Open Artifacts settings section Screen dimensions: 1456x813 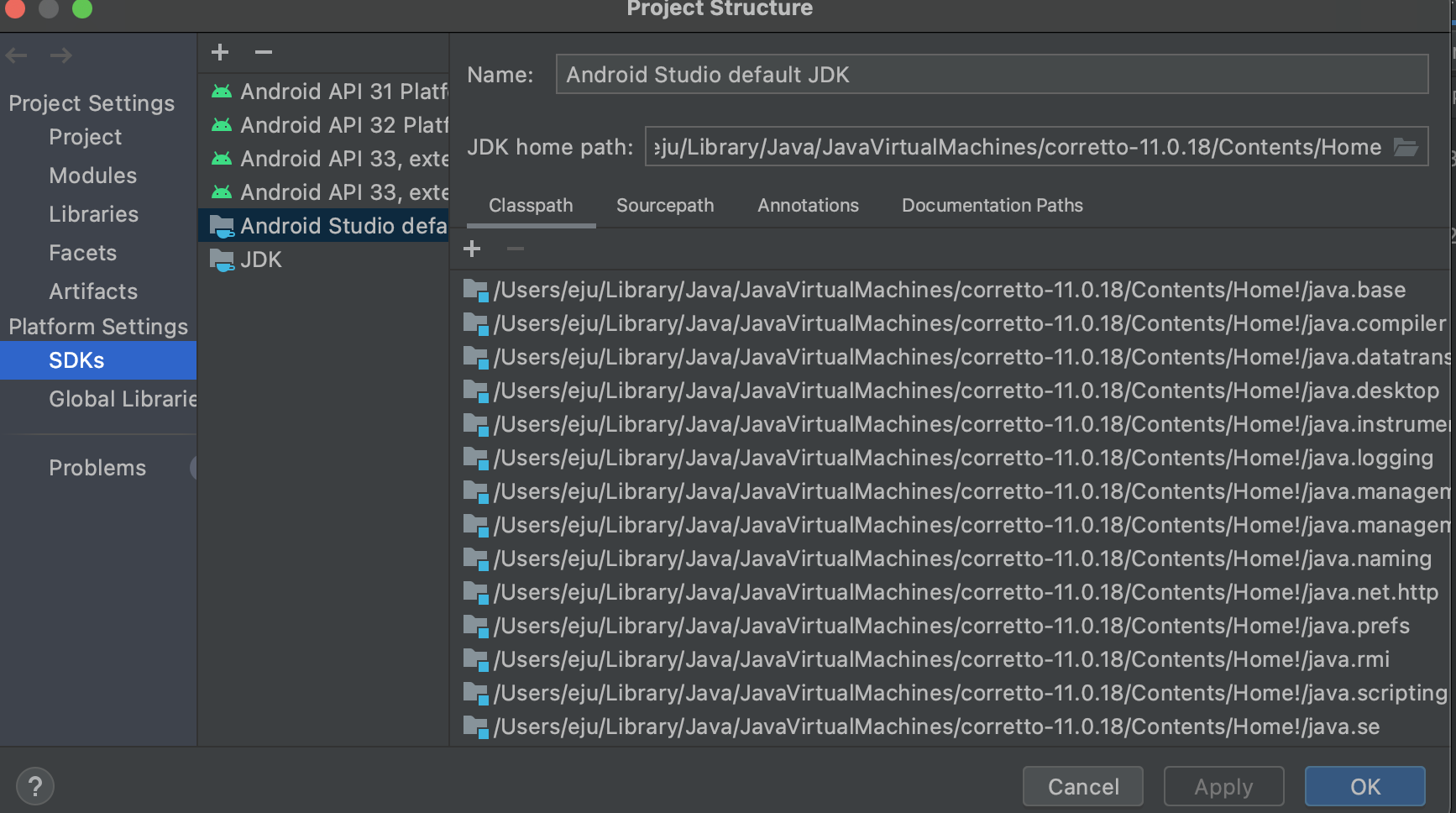(93, 291)
